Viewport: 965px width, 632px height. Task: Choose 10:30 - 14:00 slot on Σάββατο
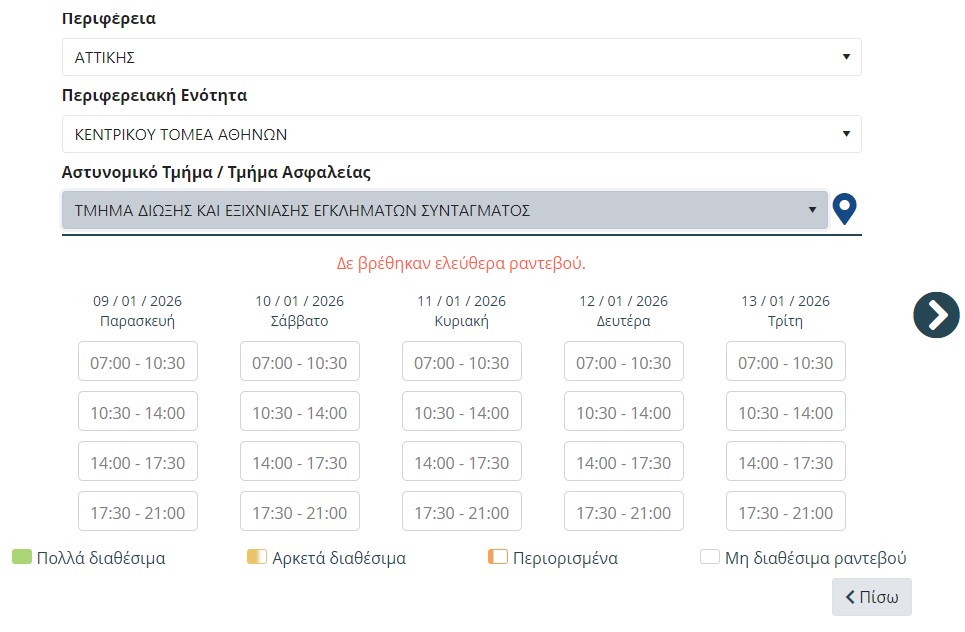(300, 412)
